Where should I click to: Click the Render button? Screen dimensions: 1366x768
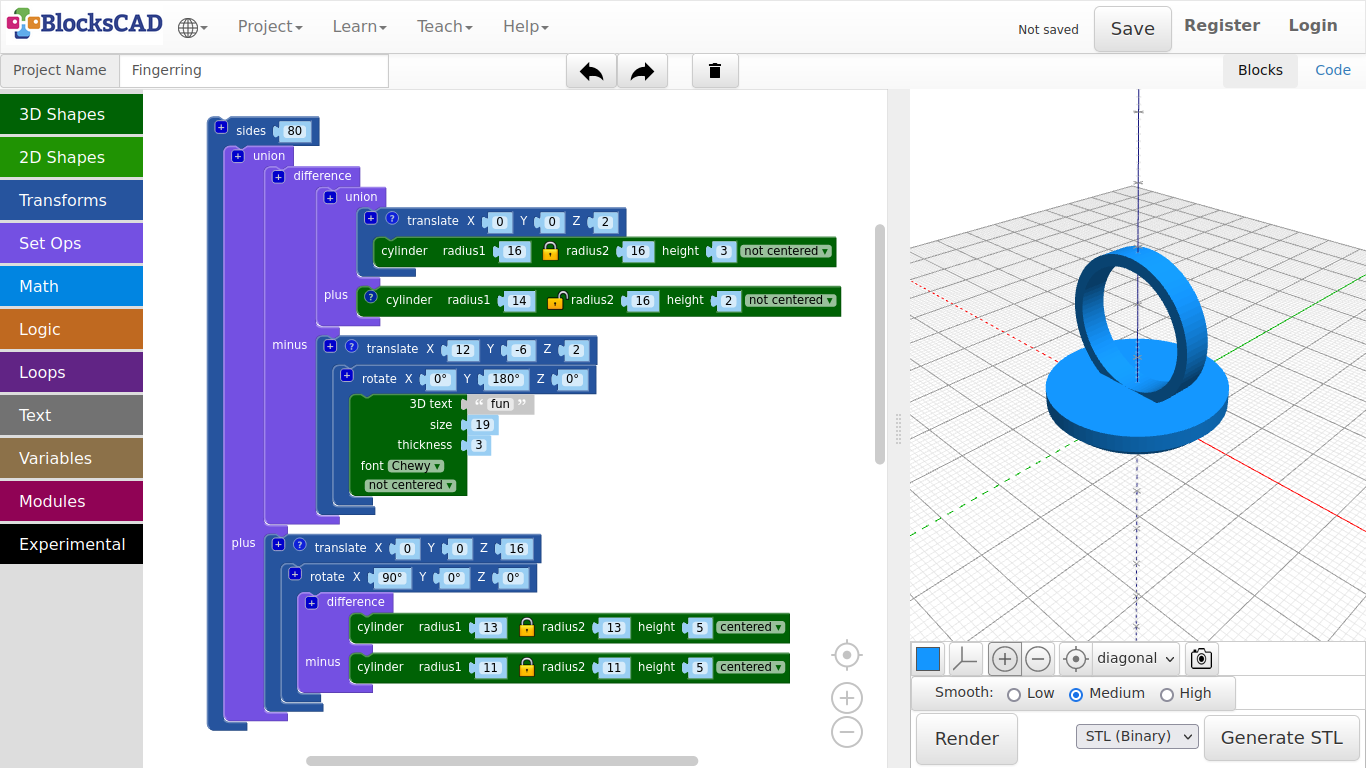click(966, 739)
